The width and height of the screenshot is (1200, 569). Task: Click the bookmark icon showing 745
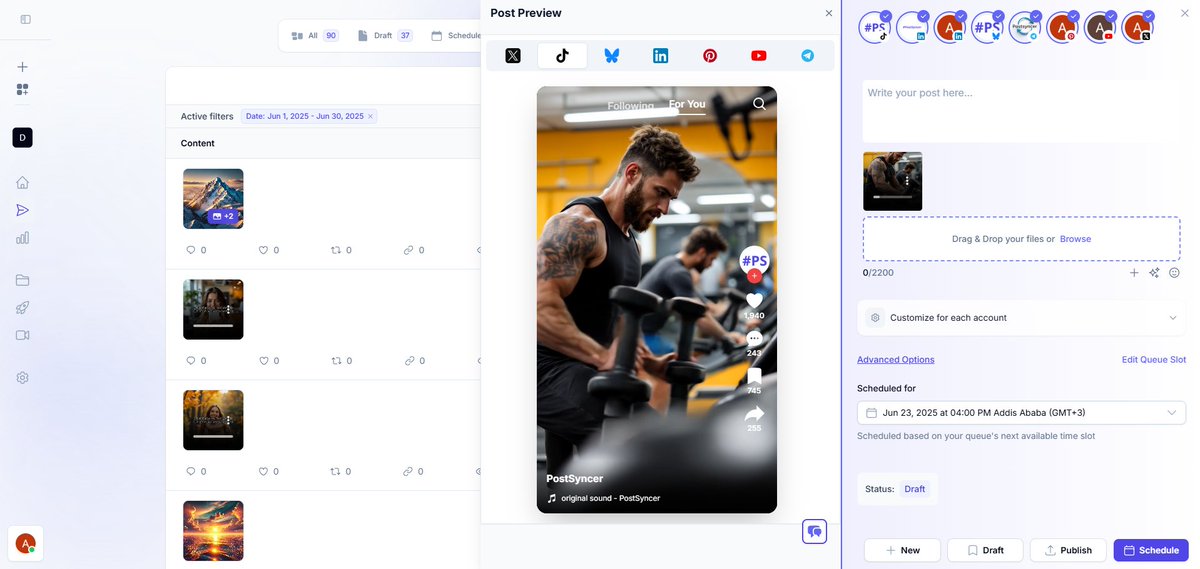click(754, 376)
